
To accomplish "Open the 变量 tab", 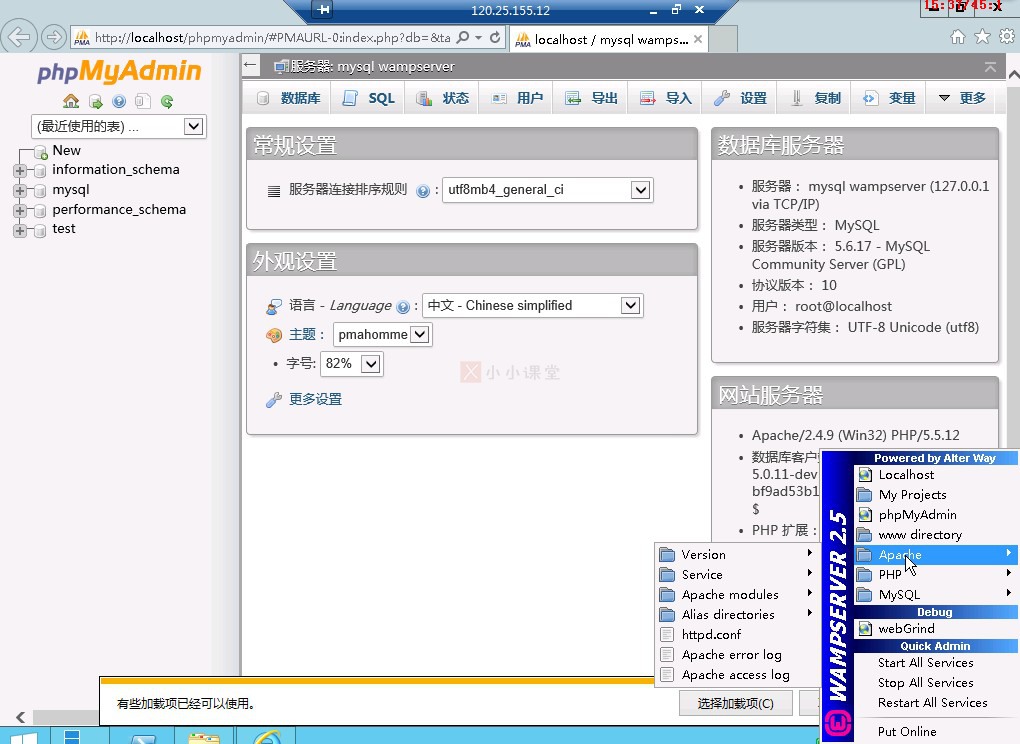I will pos(889,98).
